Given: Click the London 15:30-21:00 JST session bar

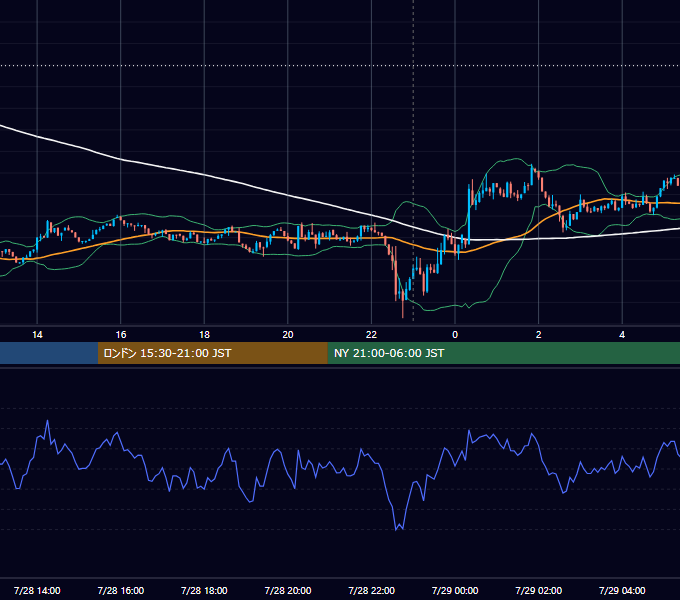Looking at the screenshot, I should (212, 353).
